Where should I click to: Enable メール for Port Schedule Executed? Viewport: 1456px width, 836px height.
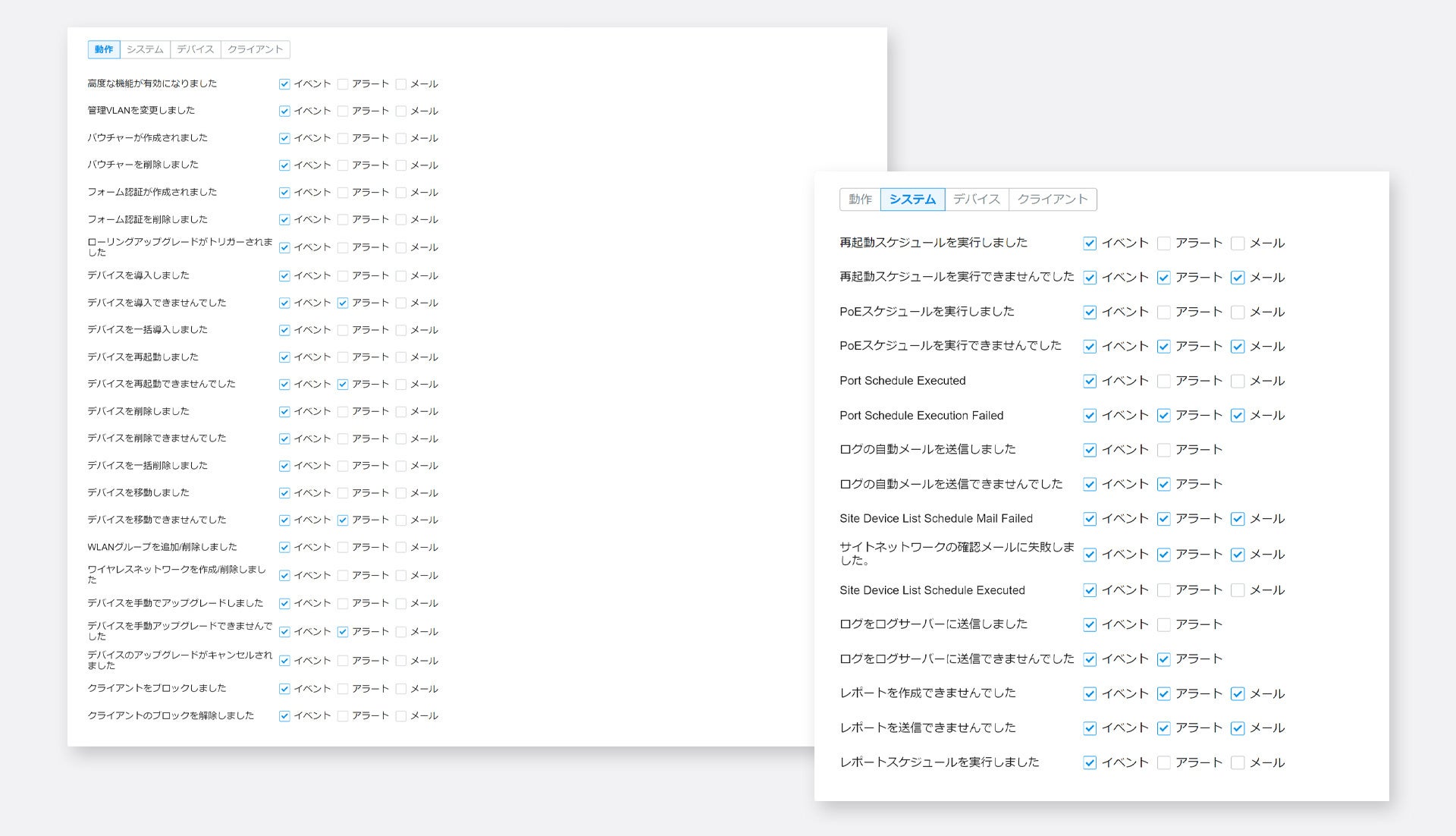[1238, 382]
